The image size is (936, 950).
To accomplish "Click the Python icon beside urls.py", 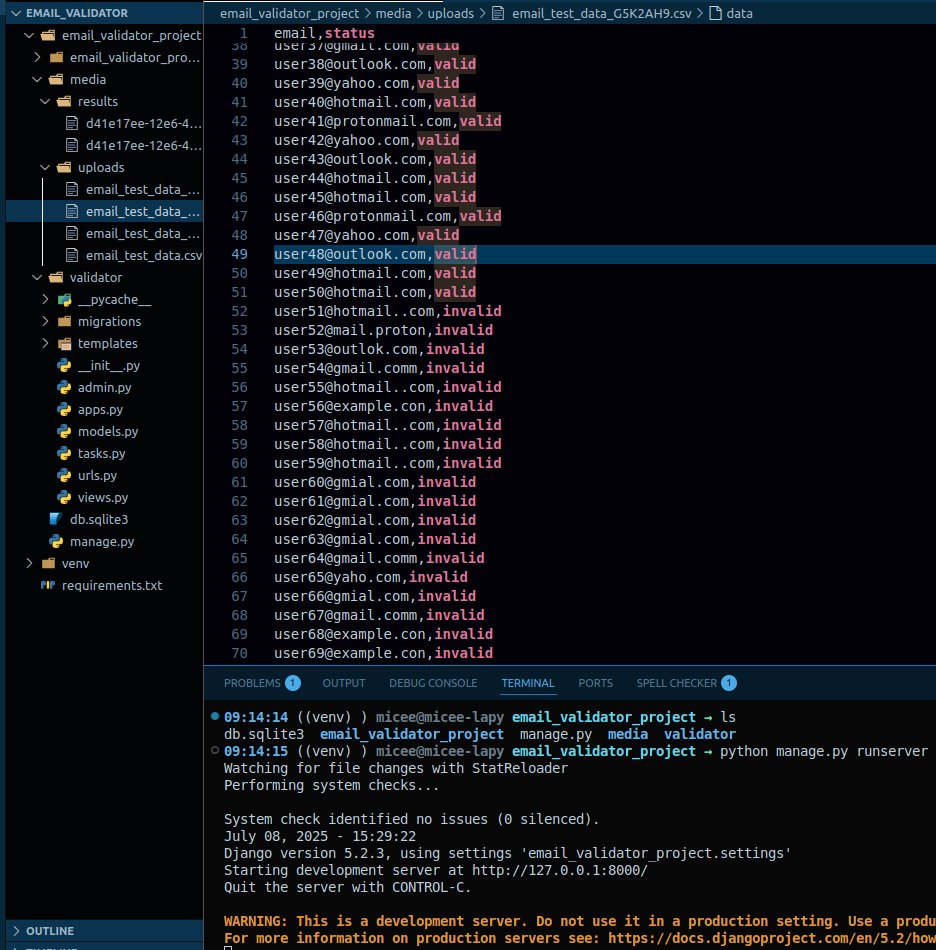I will [64, 476].
